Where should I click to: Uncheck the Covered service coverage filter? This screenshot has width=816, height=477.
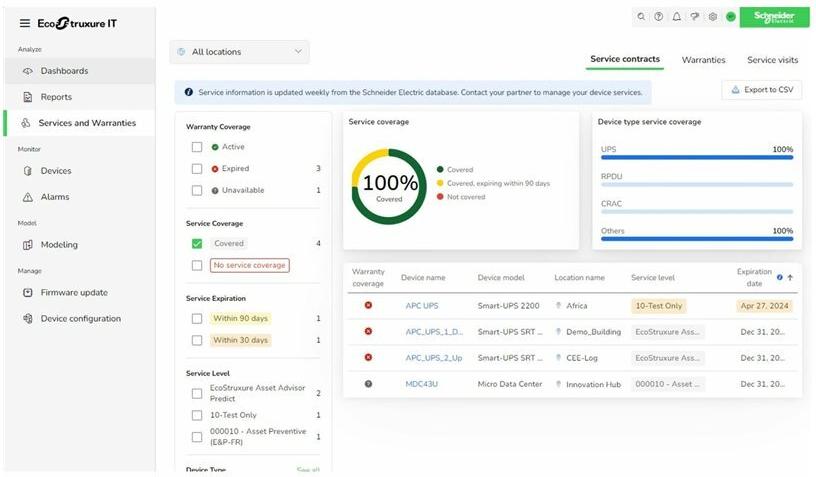[x=197, y=243]
